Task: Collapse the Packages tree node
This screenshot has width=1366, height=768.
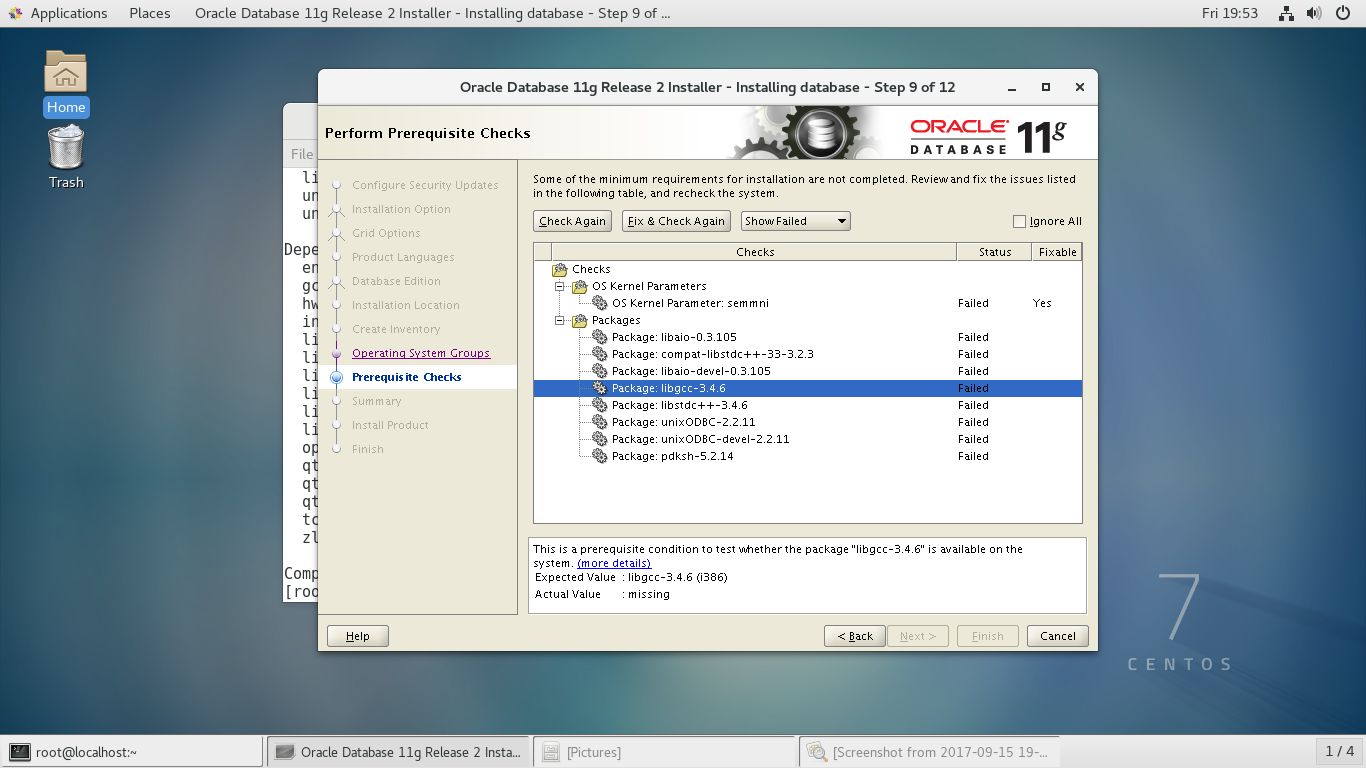Action: [x=560, y=320]
